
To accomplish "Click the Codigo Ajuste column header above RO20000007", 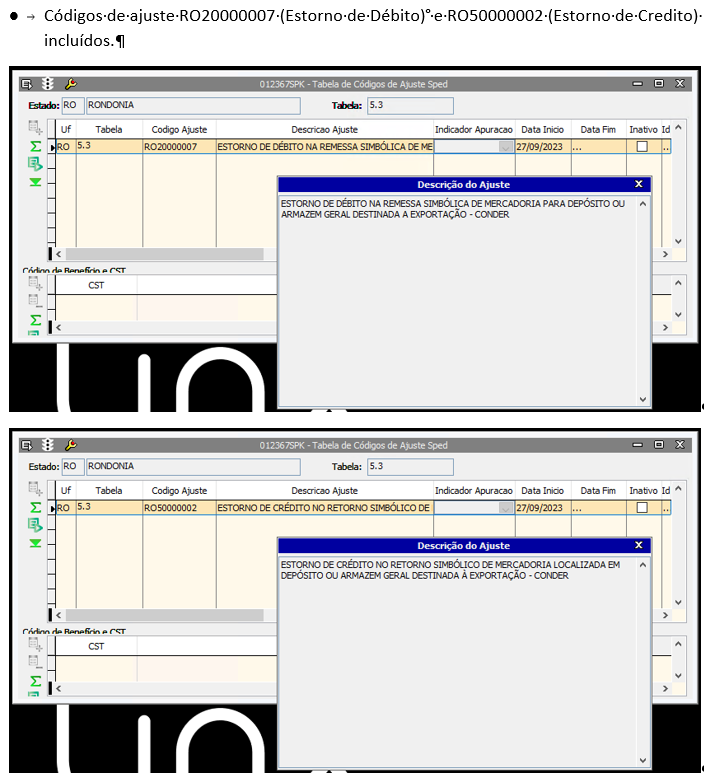I will [x=179, y=129].
